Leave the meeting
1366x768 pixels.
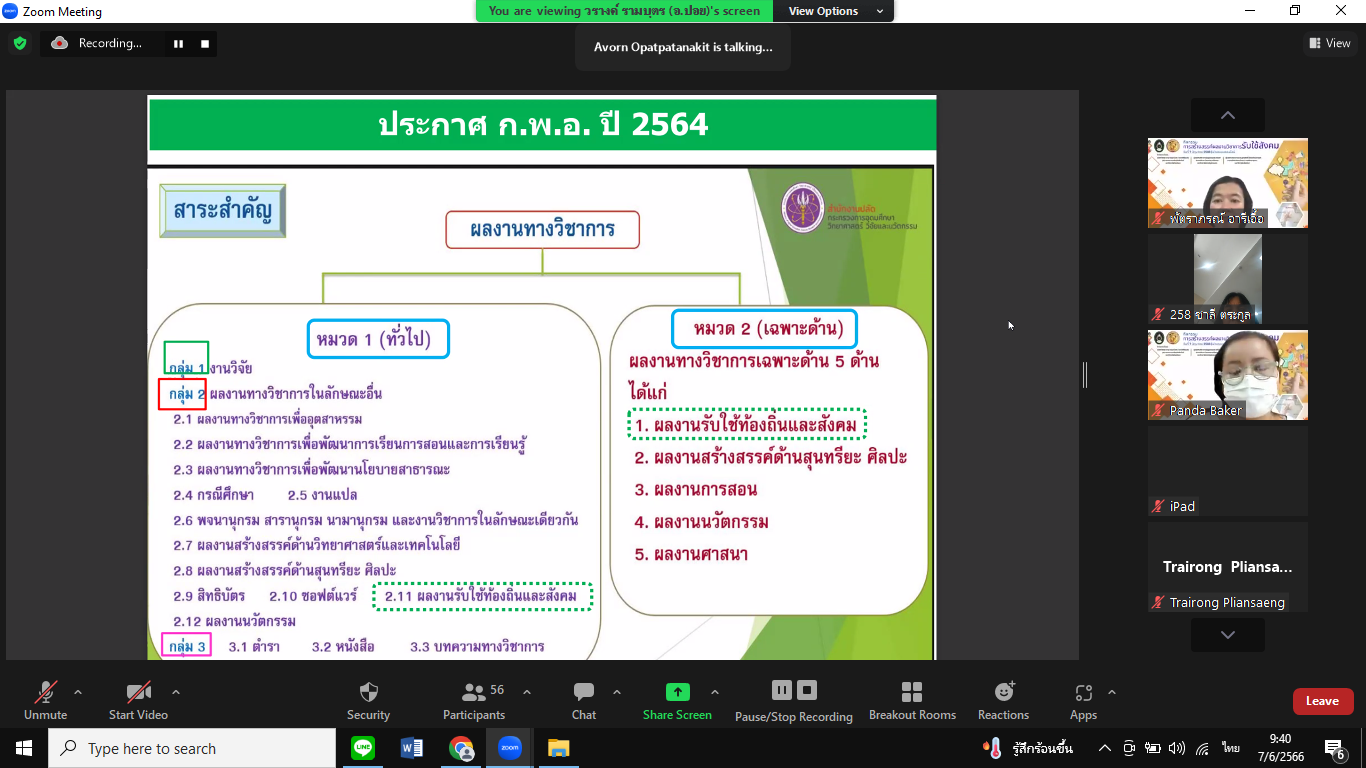1322,701
